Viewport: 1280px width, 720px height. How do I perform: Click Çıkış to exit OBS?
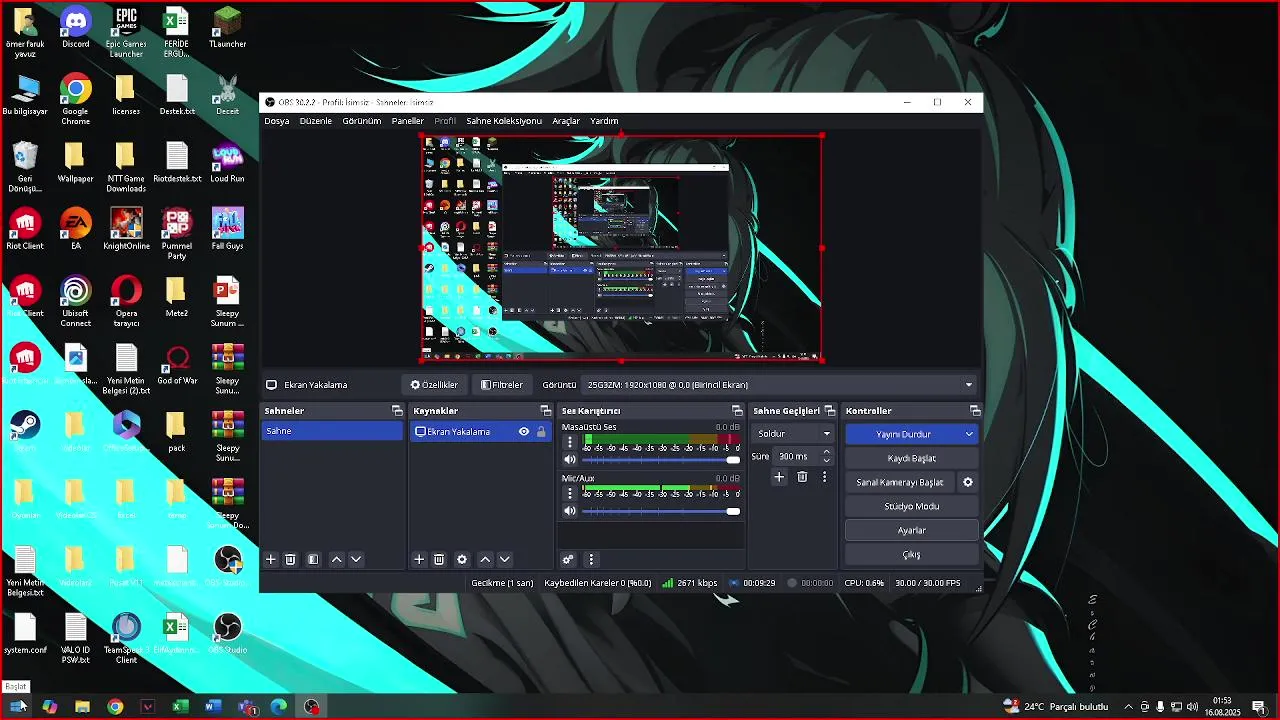[x=912, y=554]
